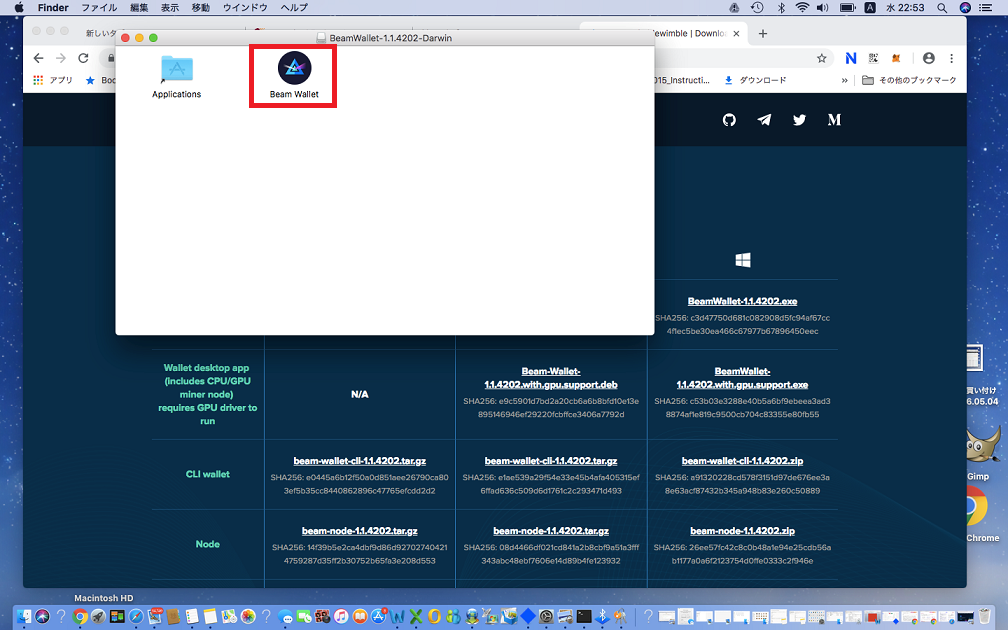The height and width of the screenshot is (630, 1008).
Task: Bookmark this page with Chrome's star icon
Action: [x=822, y=58]
